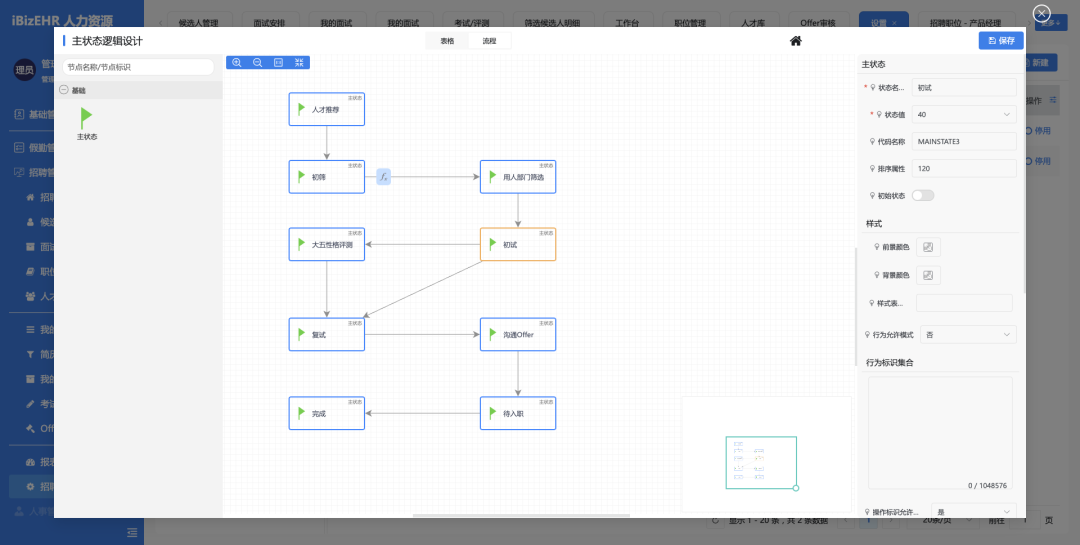Open the 背景颜色 color picker

coord(928,275)
